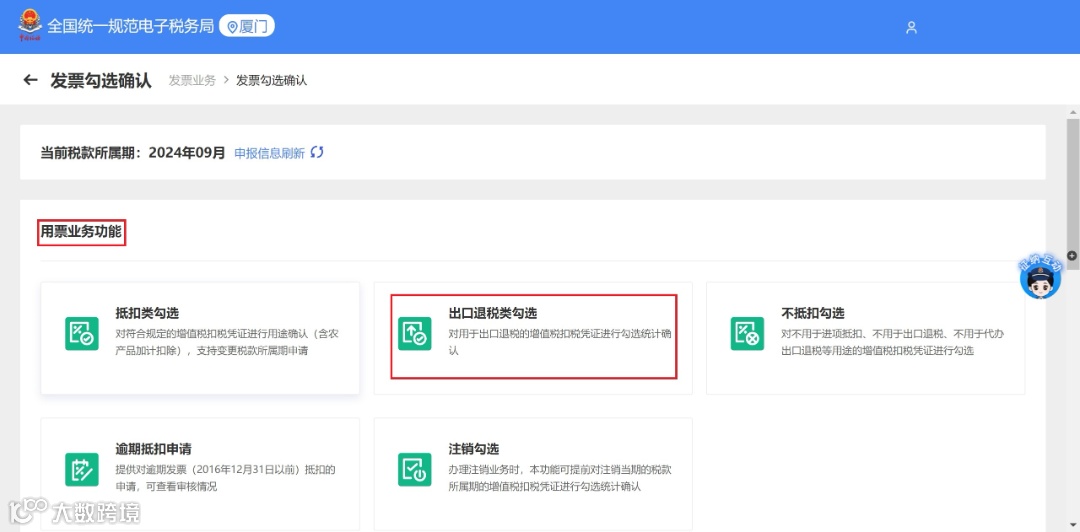Select the 注销勾选 card title
Screen dimensions: 1080x532
coord(473,449)
